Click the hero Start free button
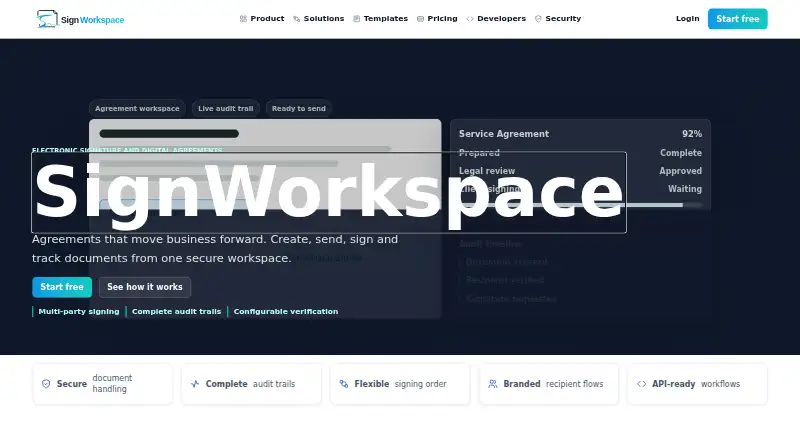800x440 pixels. 62,287
